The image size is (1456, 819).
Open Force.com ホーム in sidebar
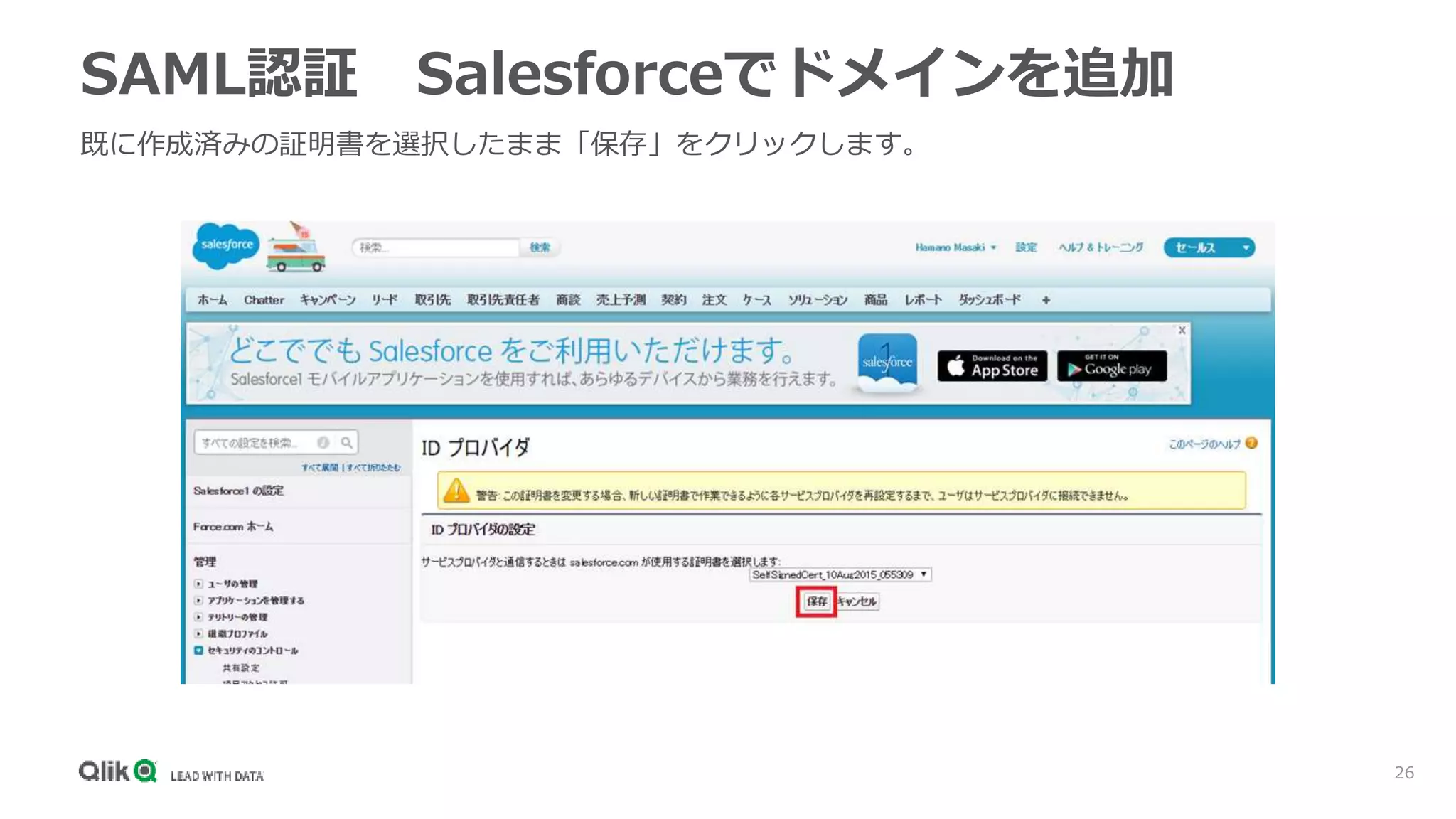233,527
